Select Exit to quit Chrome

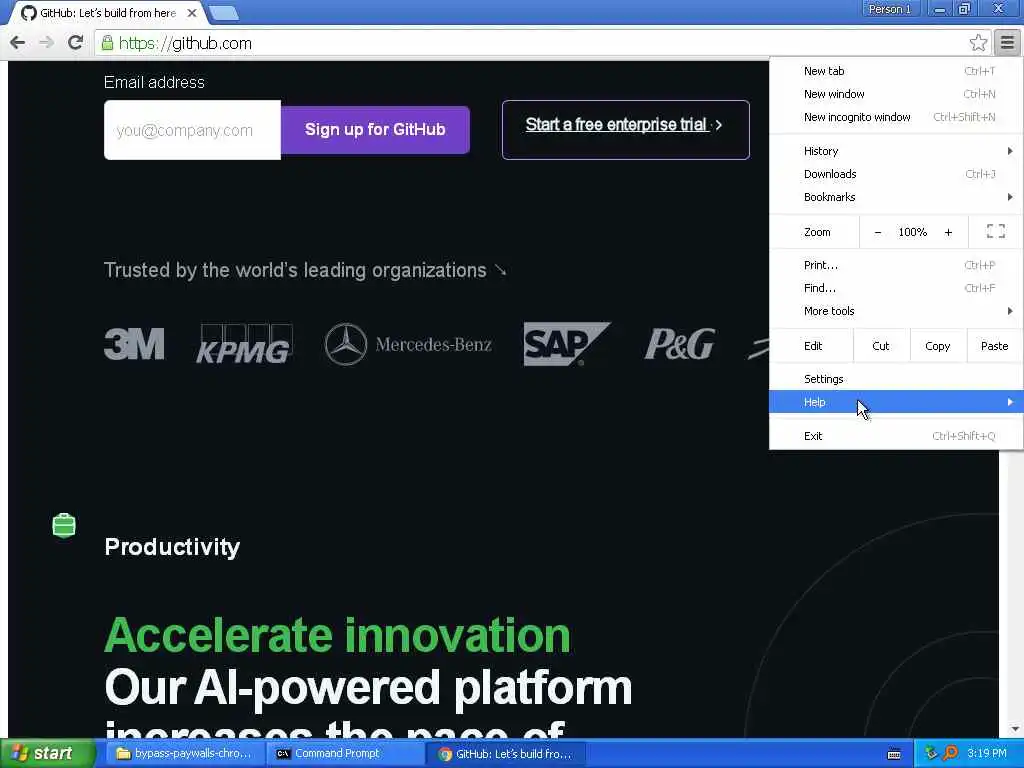(x=896, y=436)
